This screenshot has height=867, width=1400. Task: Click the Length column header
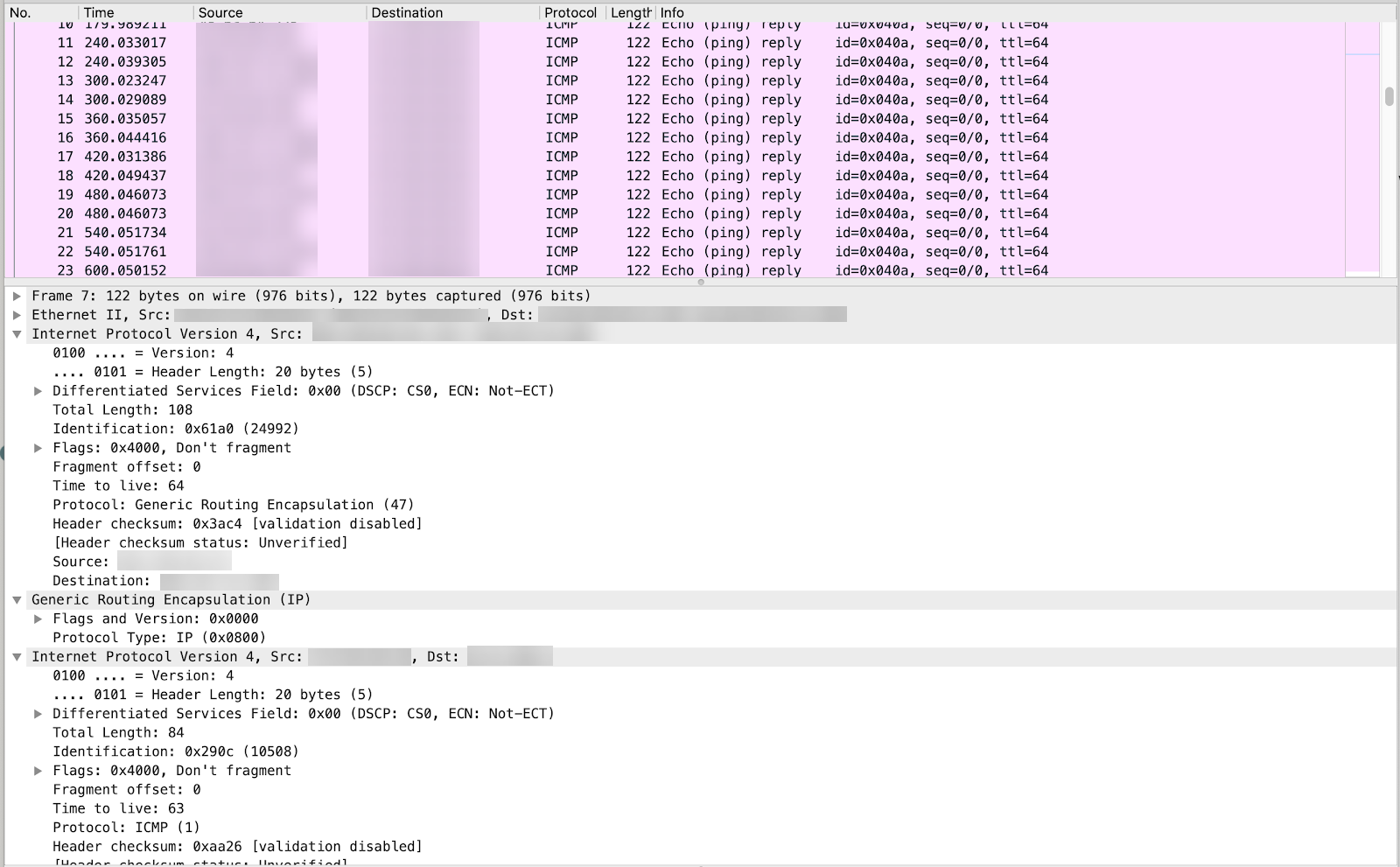tap(628, 12)
